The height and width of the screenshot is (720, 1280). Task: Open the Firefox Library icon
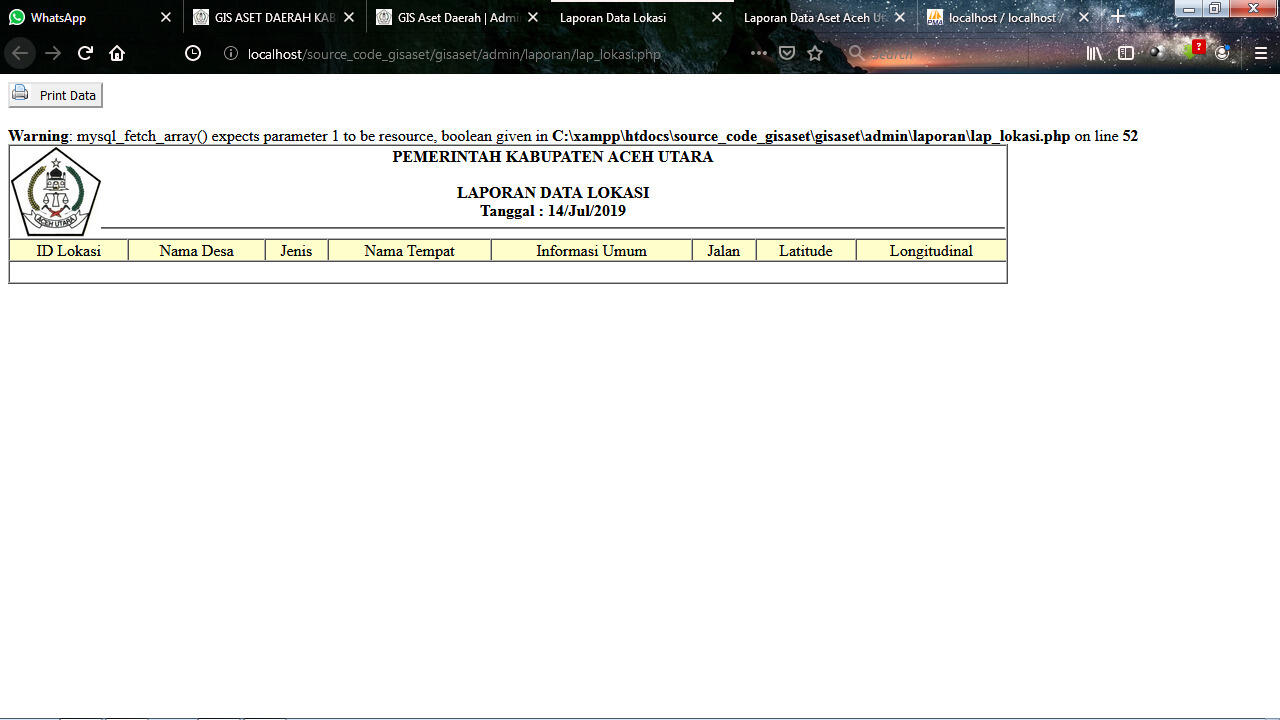pyautogui.click(x=1093, y=53)
